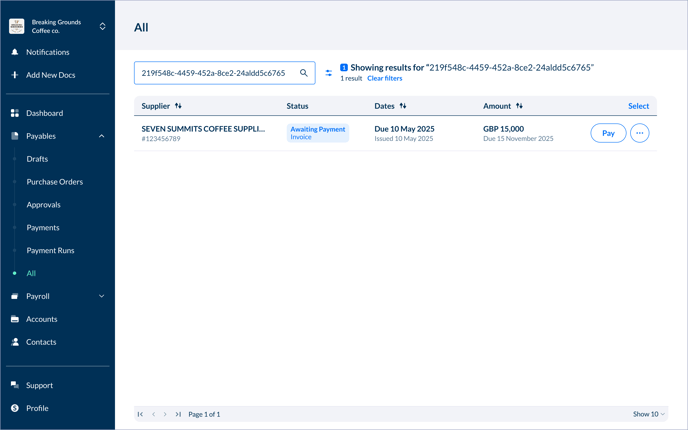Click the Dashboard grid icon

click(x=15, y=113)
